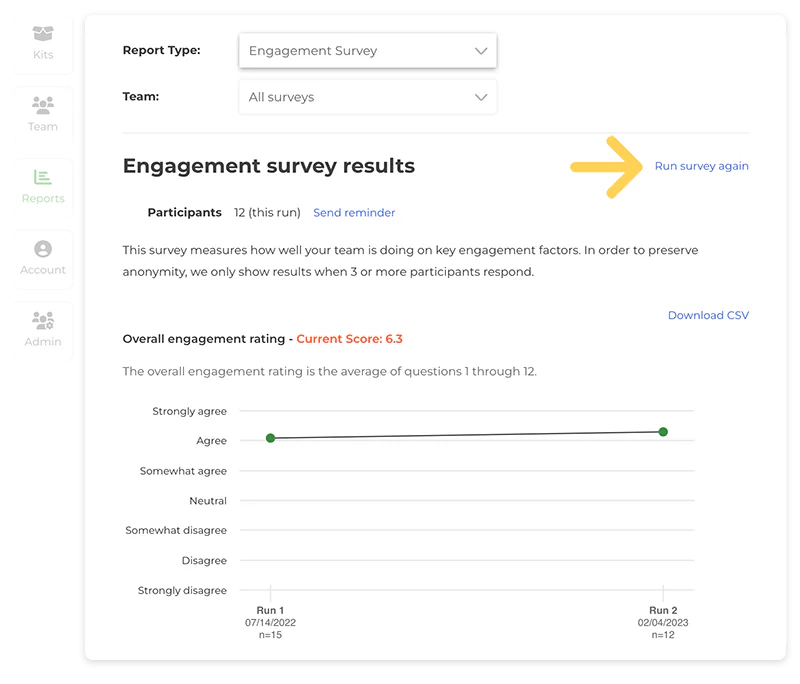Click the Current Score: 6.3 text

pos(349,339)
